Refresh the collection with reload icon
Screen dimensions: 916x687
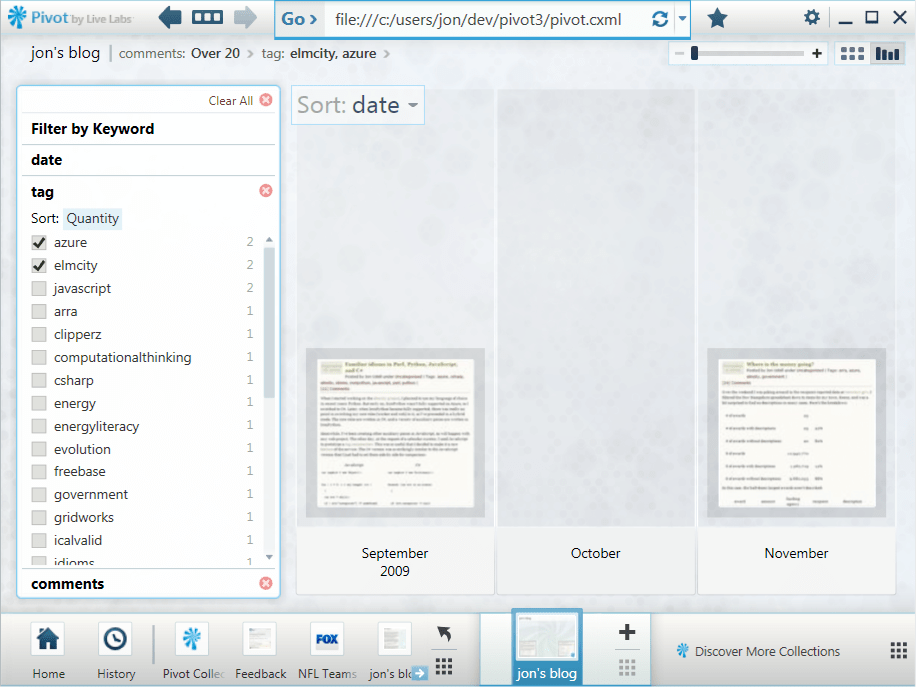(x=660, y=19)
